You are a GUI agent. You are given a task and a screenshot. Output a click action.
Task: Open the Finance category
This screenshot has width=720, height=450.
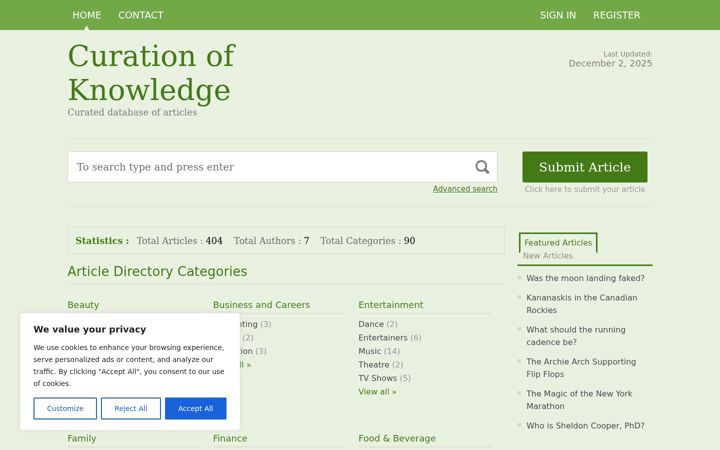(230, 439)
